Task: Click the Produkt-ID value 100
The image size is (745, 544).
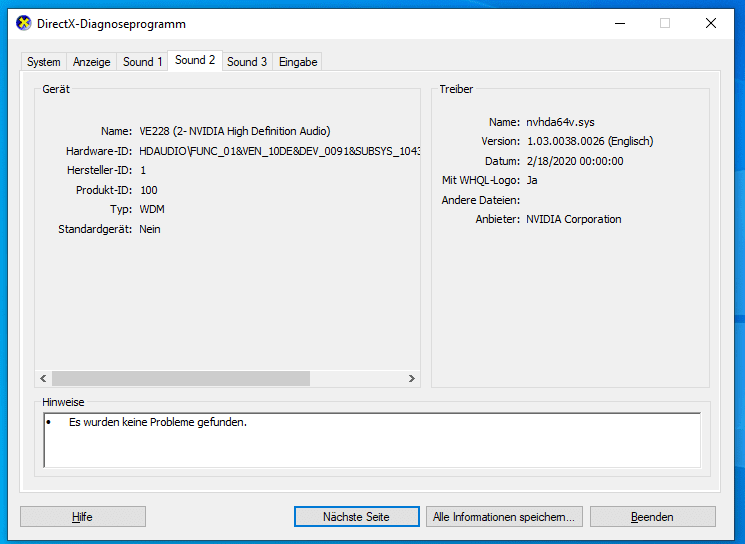Action: click(x=149, y=190)
